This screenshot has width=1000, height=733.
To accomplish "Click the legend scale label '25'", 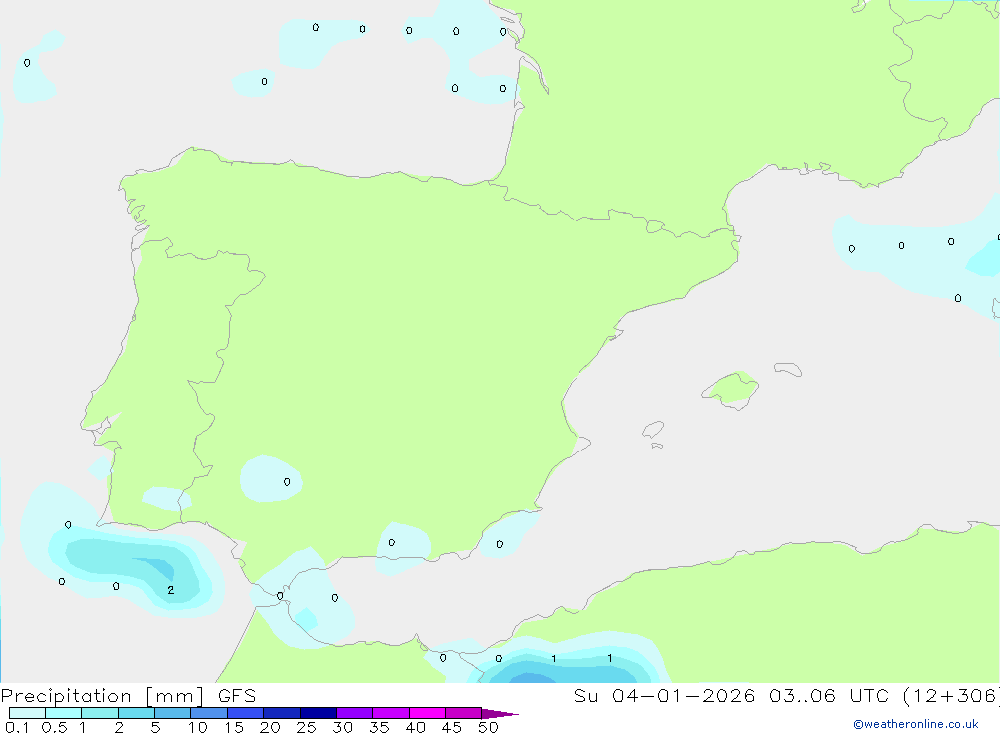I will pyautogui.click(x=307, y=727).
